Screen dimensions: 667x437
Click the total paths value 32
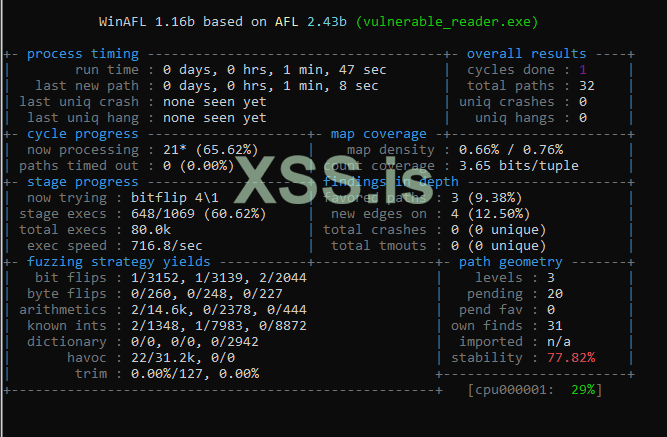[587, 86]
